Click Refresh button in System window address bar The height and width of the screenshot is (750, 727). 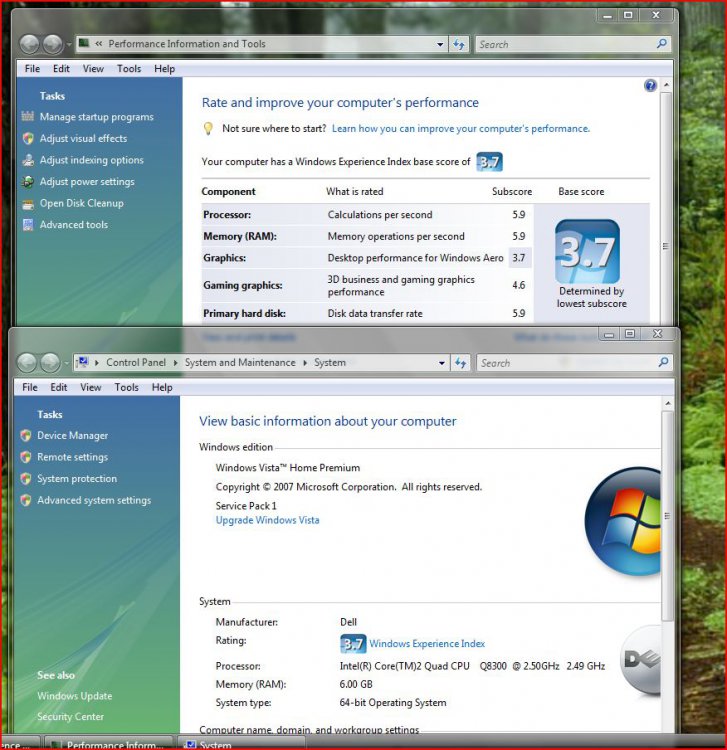tap(461, 363)
